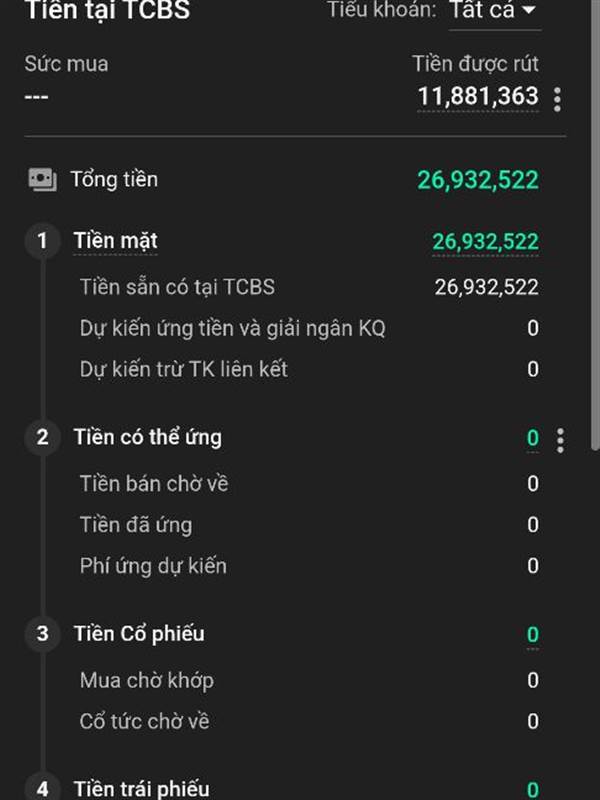Click the green zero of Tiền Cổ phiếu
The image size is (600, 800).
533,635
